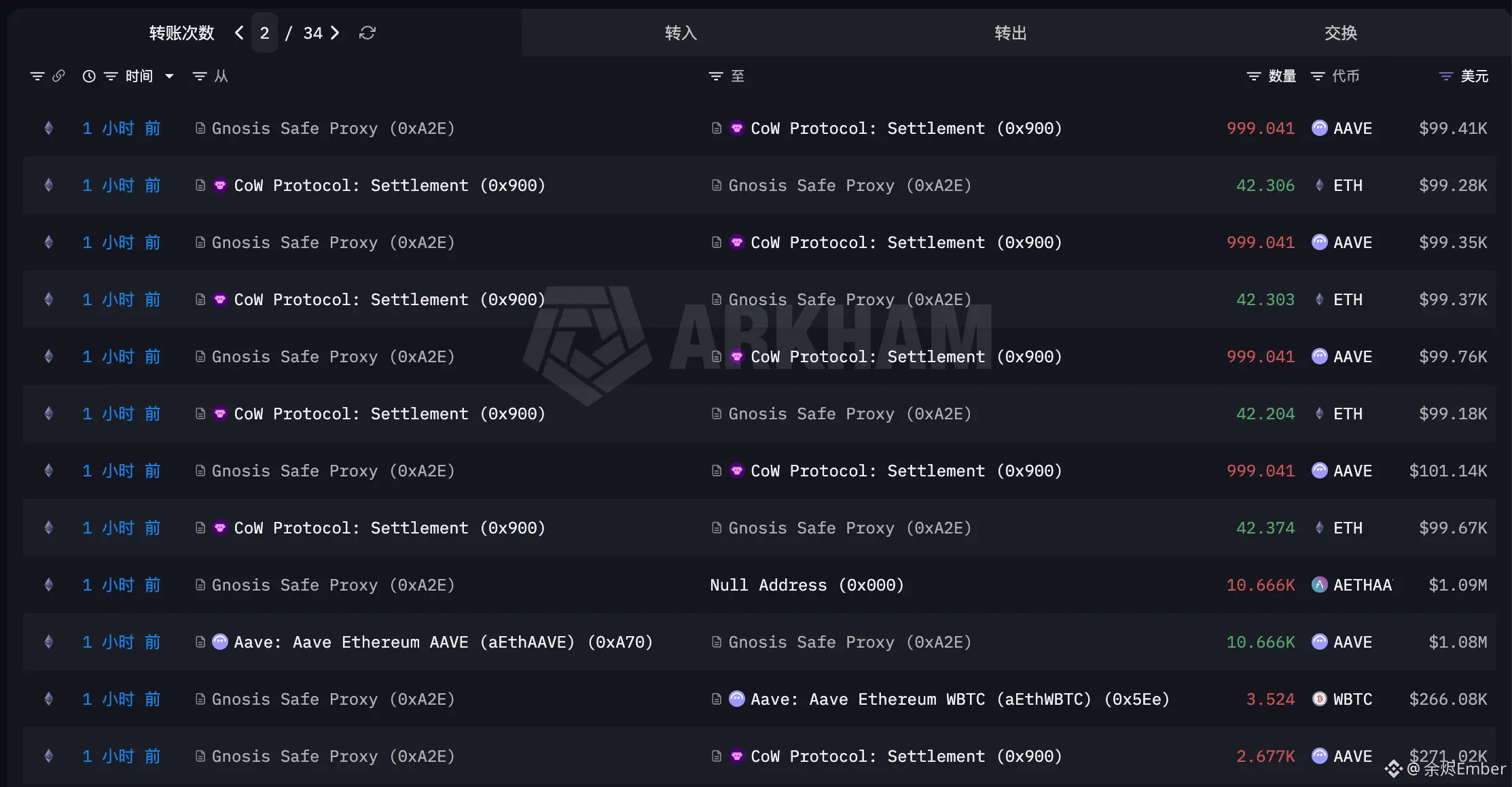Open Aave Ethereum WBTC (aEthWBTC) address link
Screen dimensions: 1512x787
(959, 699)
